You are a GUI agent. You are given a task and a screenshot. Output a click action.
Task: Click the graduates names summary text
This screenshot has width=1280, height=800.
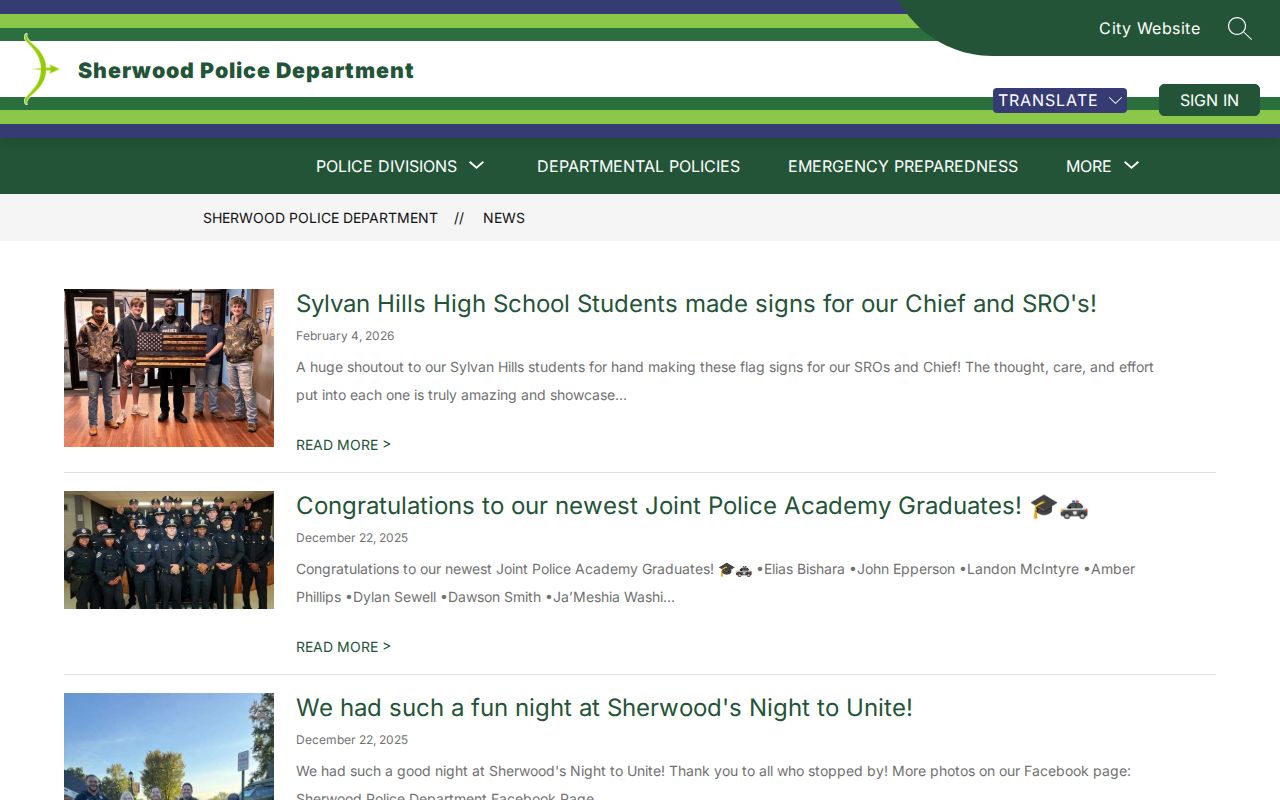716,583
